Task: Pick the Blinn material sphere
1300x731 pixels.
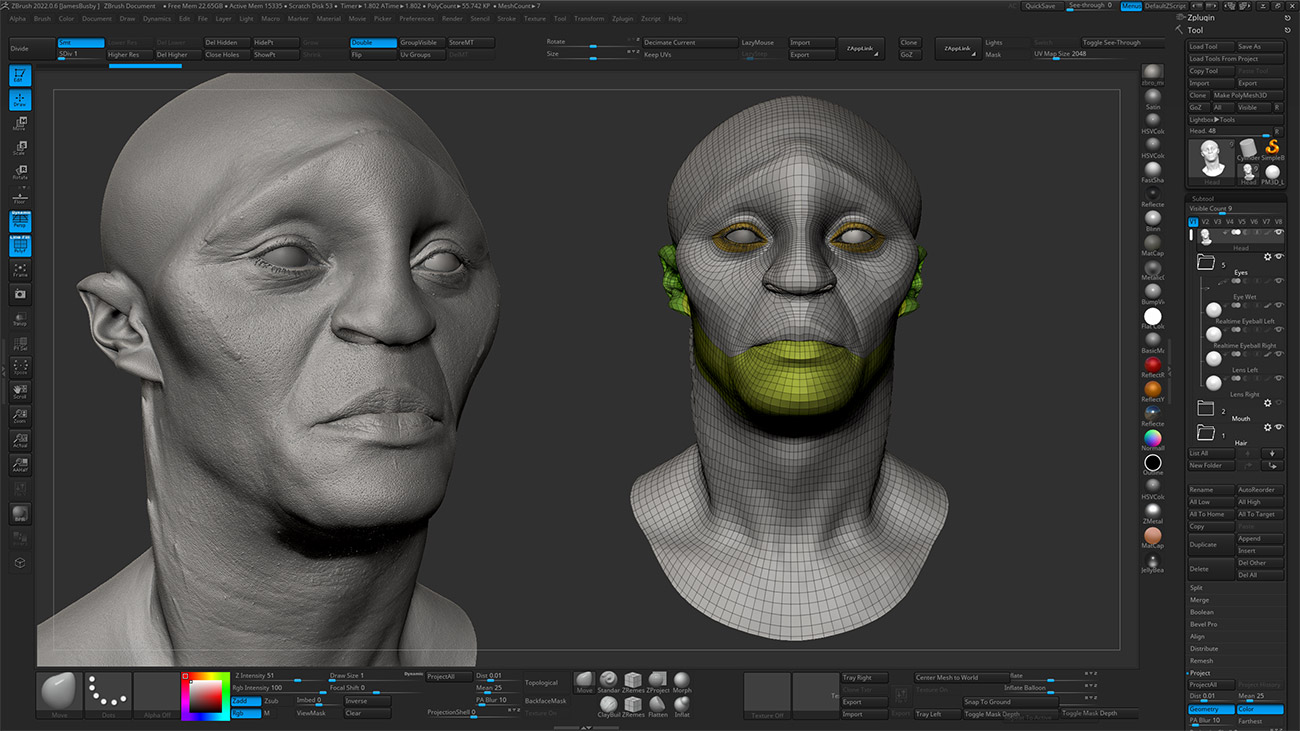Action: point(1153,219)
